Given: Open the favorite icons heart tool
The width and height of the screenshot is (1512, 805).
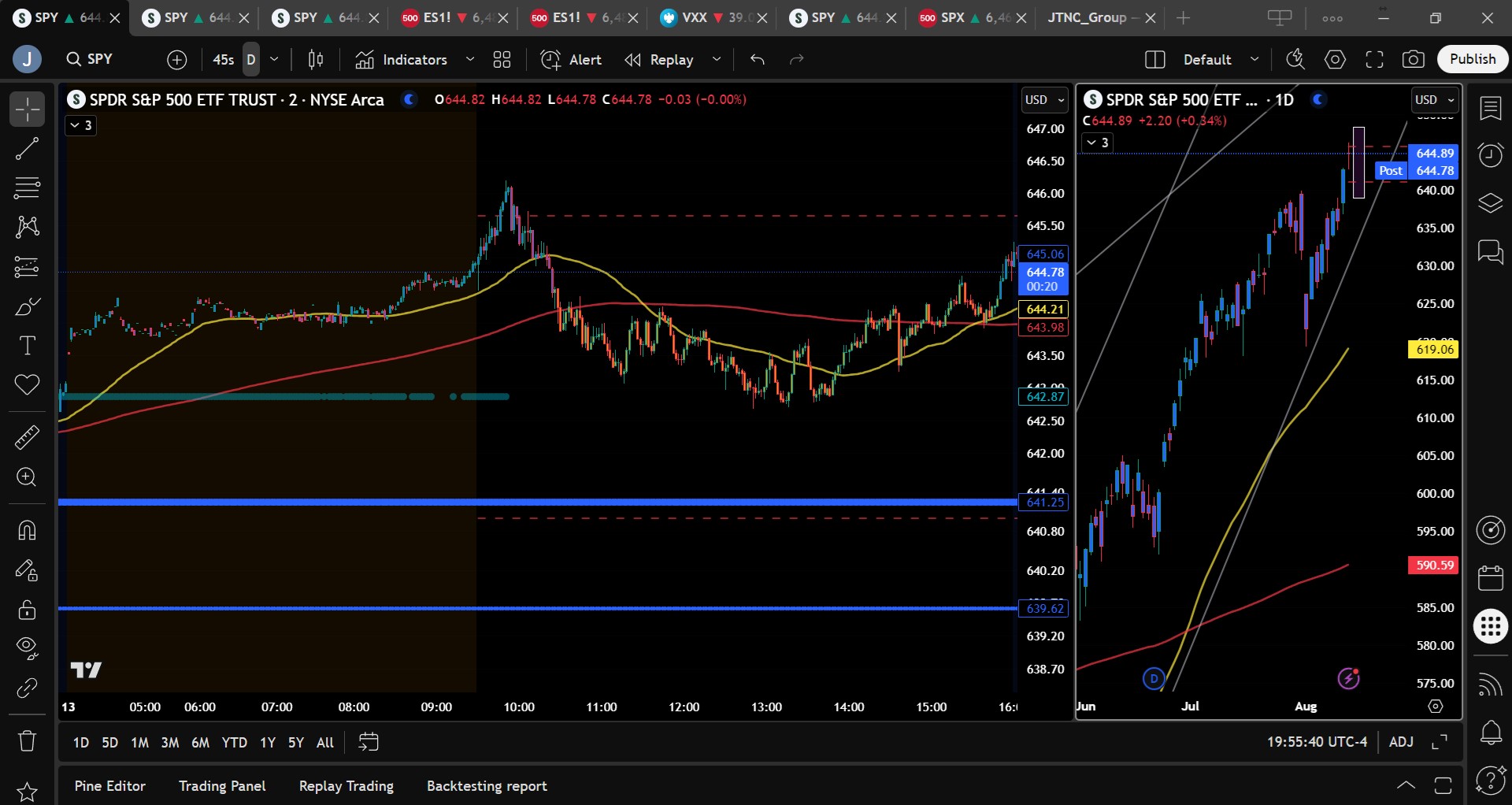Looking at the screenshot, I should 27,385.
